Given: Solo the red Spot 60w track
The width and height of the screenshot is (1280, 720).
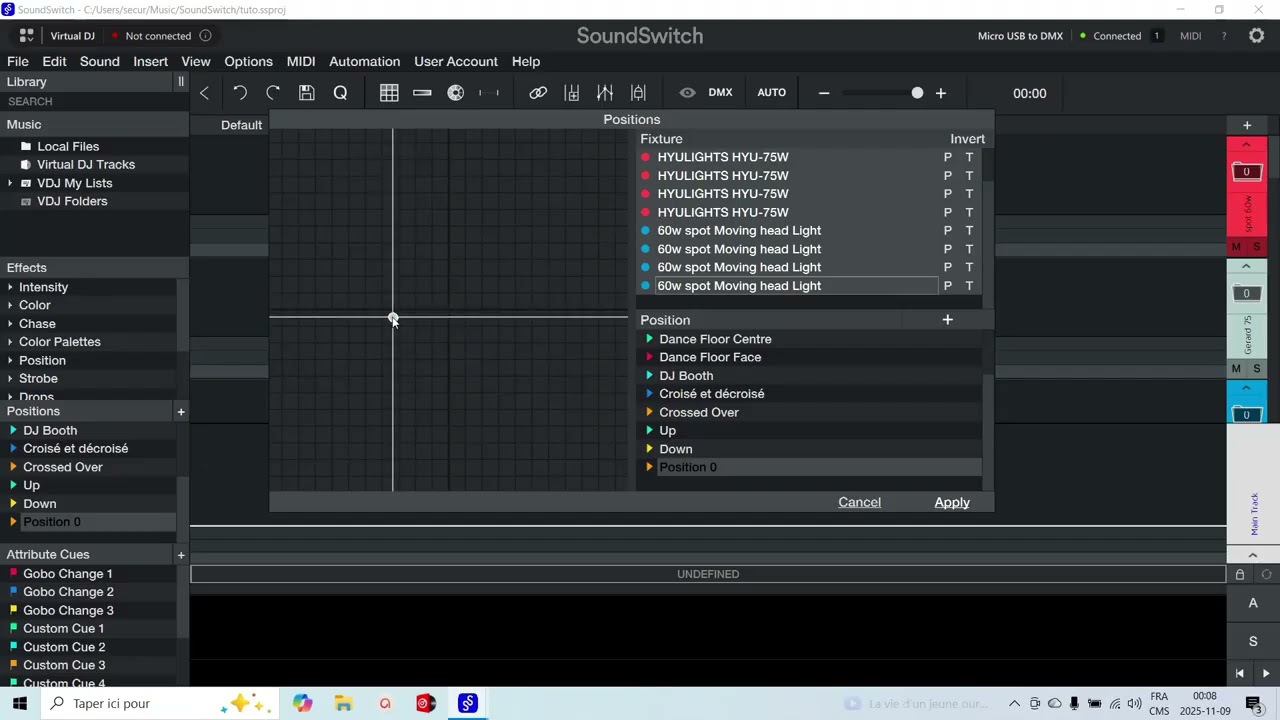Looking at the screenshot, I should point(1257,247).
